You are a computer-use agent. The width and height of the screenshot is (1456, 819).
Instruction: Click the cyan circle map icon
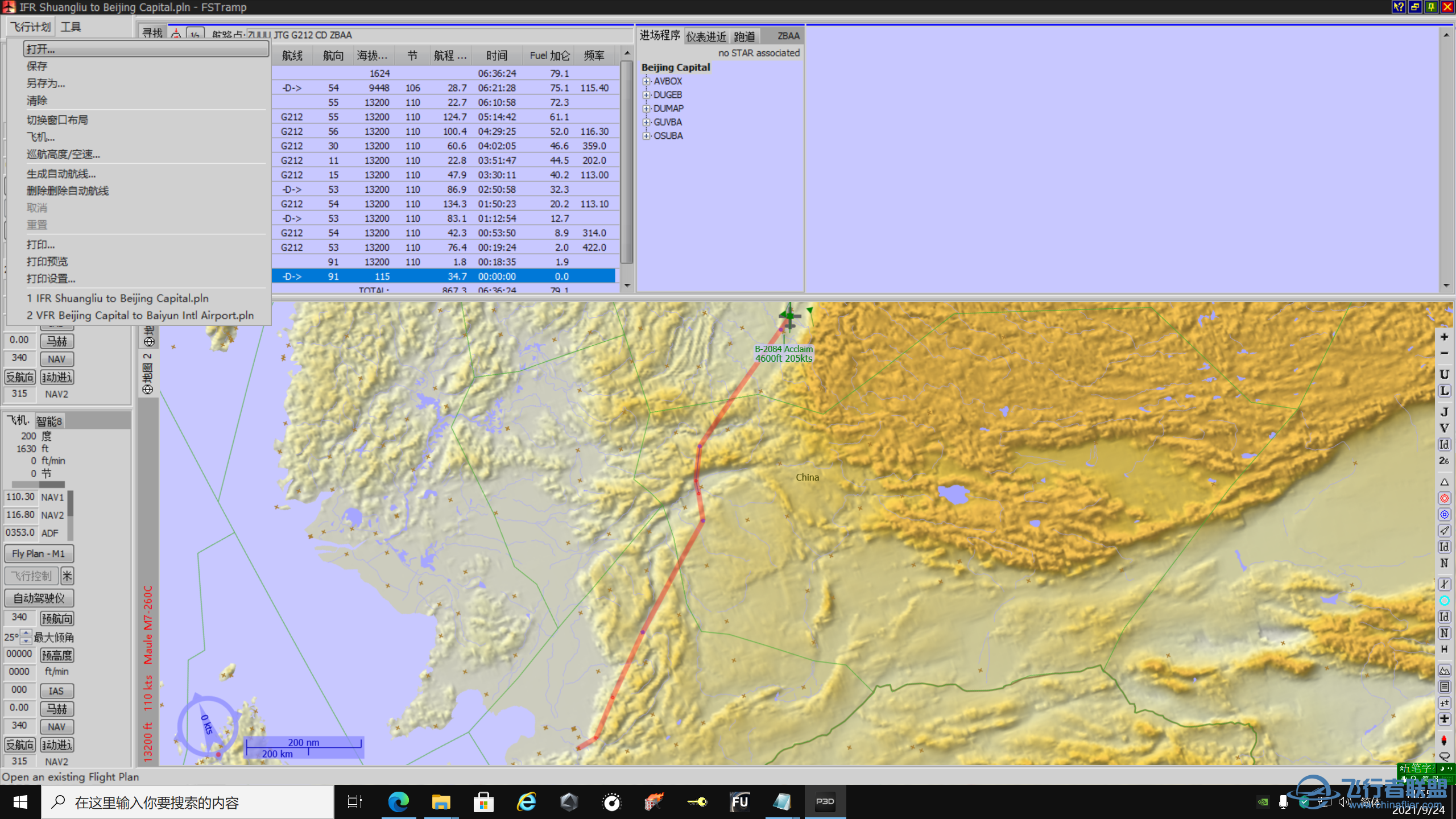[1444, 601]
